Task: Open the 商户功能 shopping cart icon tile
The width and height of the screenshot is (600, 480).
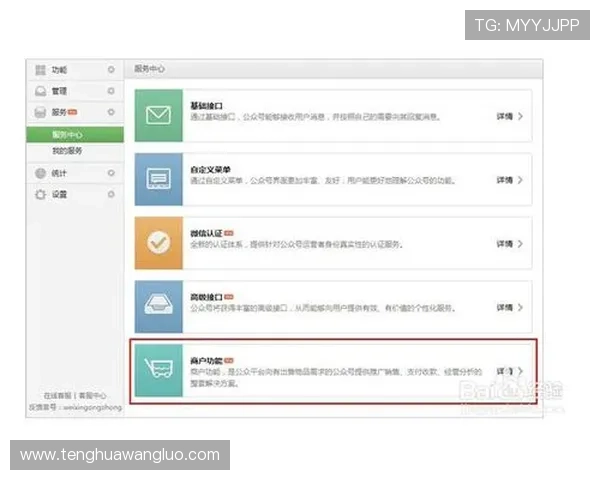Action: (x=158, y=370)
